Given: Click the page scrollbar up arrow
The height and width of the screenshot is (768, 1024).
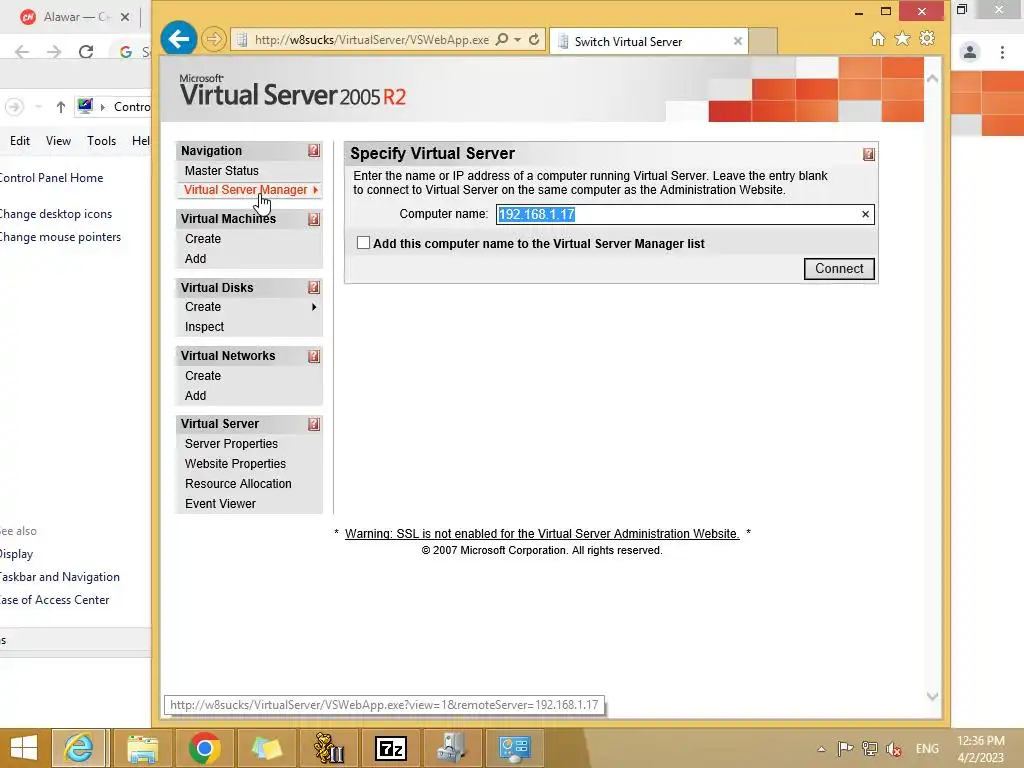Looking at the screenshot, I should click(933, 78).
